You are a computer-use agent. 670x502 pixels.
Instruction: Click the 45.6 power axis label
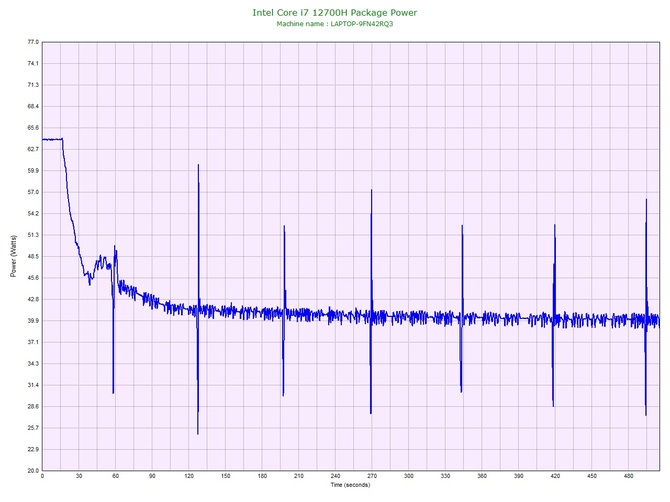(33, 278)
